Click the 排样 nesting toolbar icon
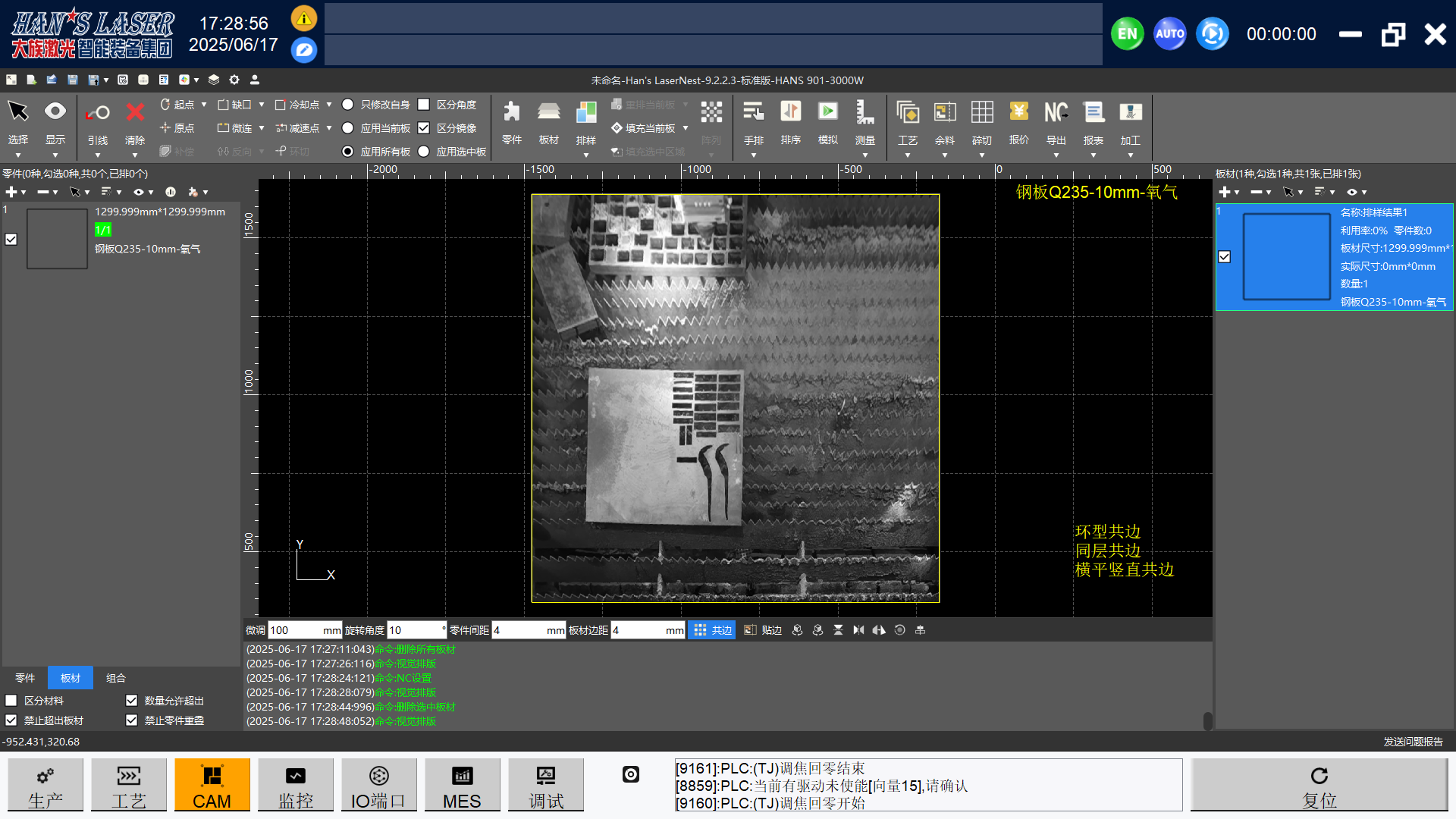1456x819 pixels. tap(585, 114)
